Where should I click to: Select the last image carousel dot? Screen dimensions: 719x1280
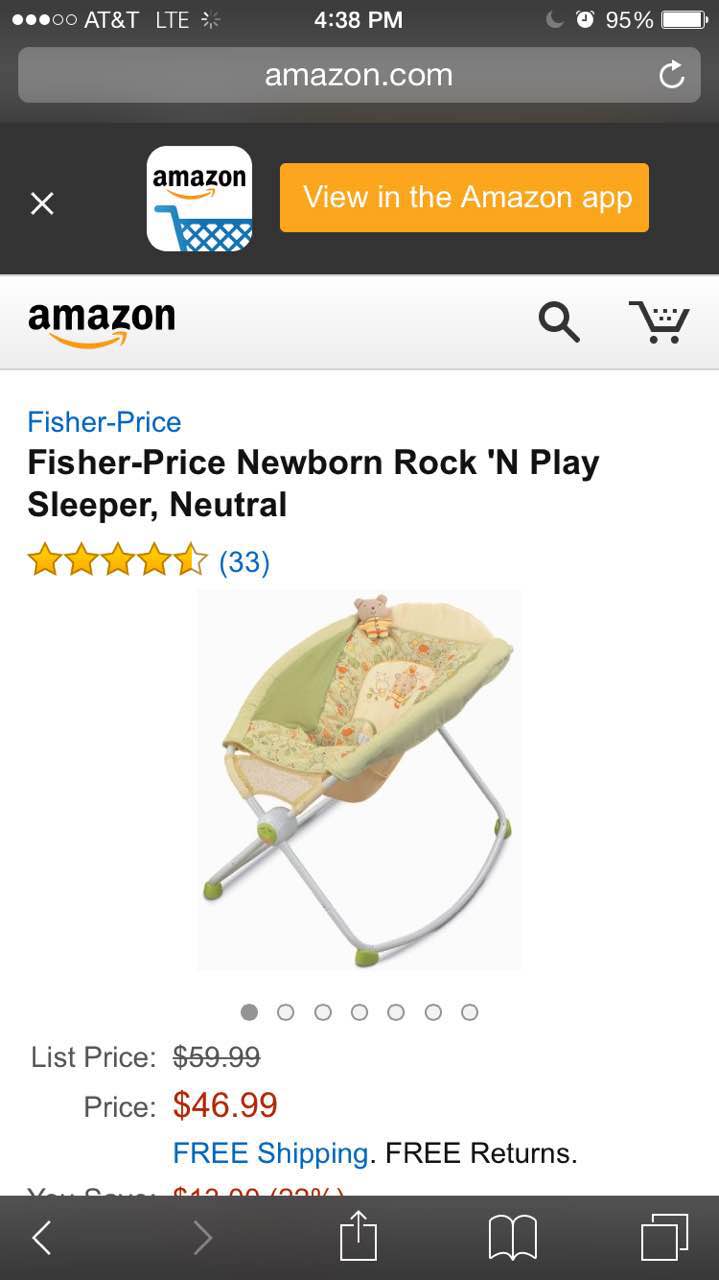pyautogui.click(x=470, y=1012)
